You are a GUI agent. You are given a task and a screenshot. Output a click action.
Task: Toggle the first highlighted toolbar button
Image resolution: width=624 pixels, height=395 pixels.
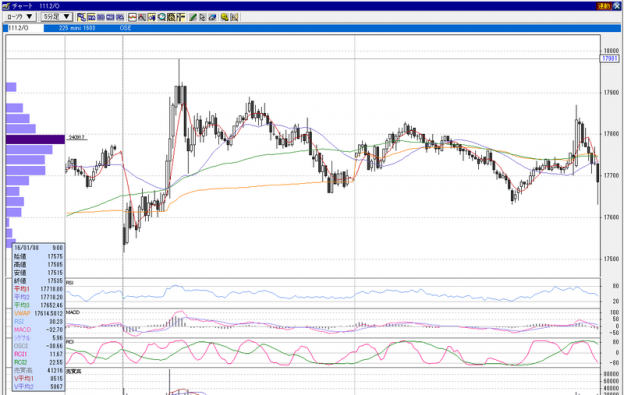(x=82, y=17)
